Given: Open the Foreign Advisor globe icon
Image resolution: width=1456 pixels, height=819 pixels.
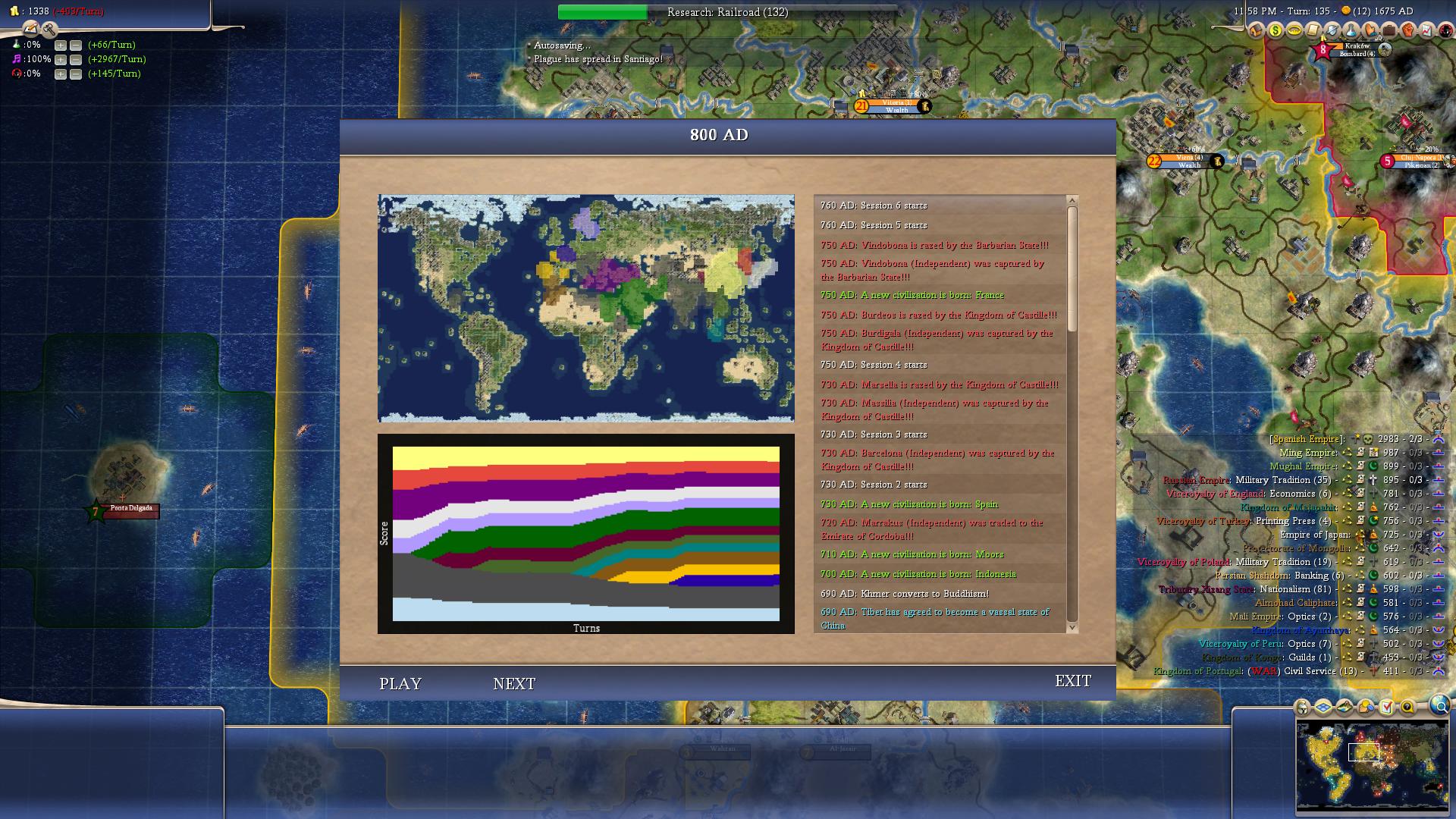Looking at the screenshot, I should click(x=1332, y=30).
